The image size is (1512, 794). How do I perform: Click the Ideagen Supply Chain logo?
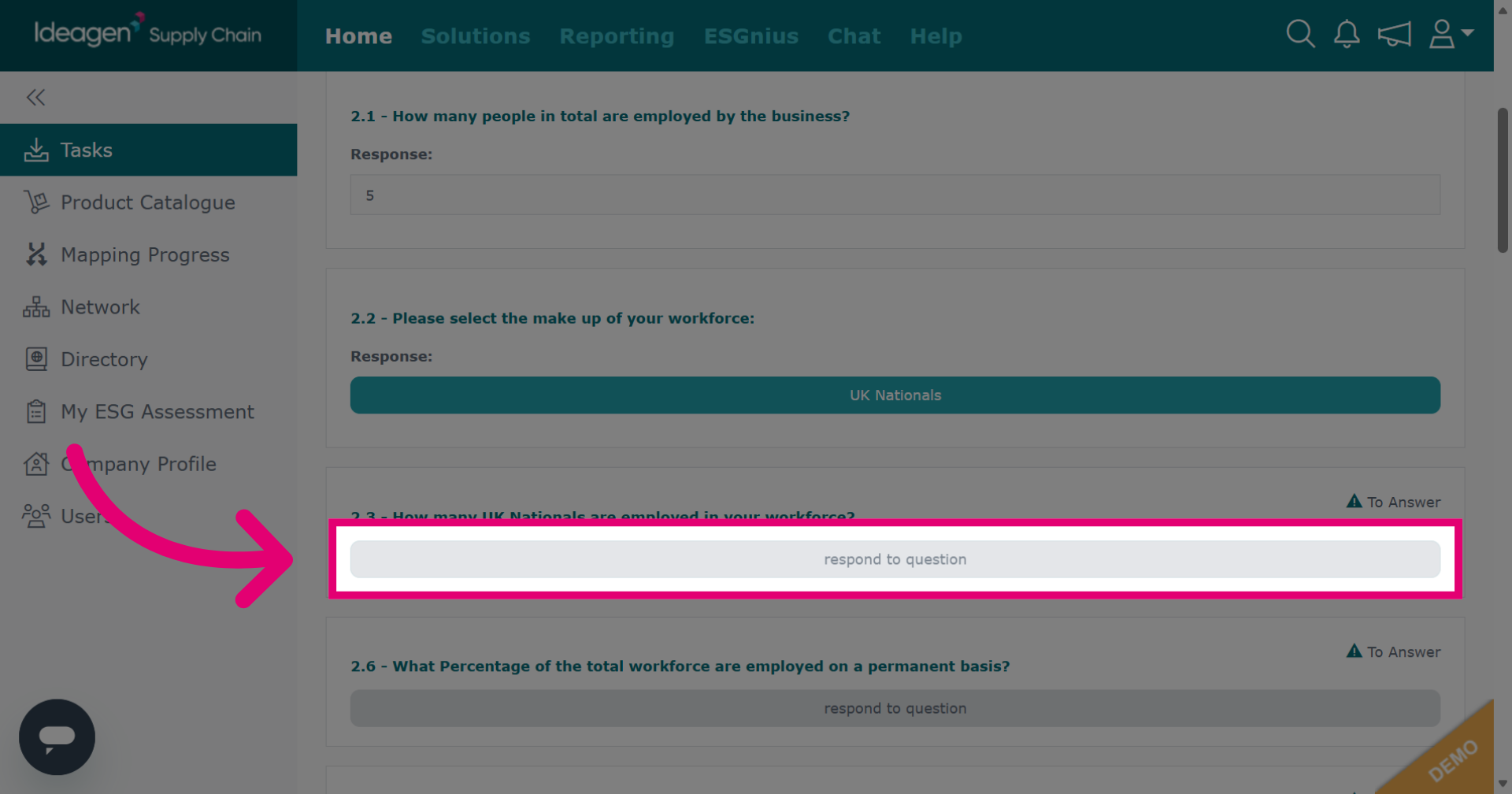[148, 32]
